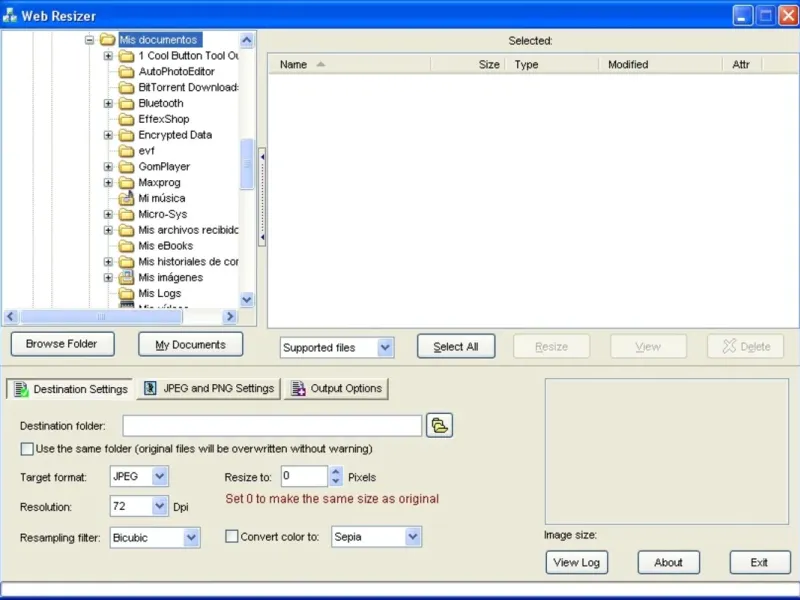Switch to Destination Settings tab
This screenshot has width=800, height=600.
click(x=70, y=389)
